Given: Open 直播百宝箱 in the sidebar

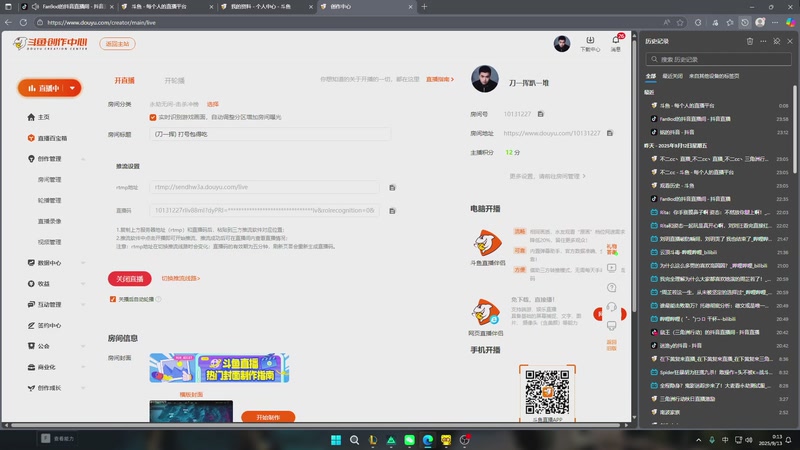Looking at the screenshot, I should click(x=47, y=138).
